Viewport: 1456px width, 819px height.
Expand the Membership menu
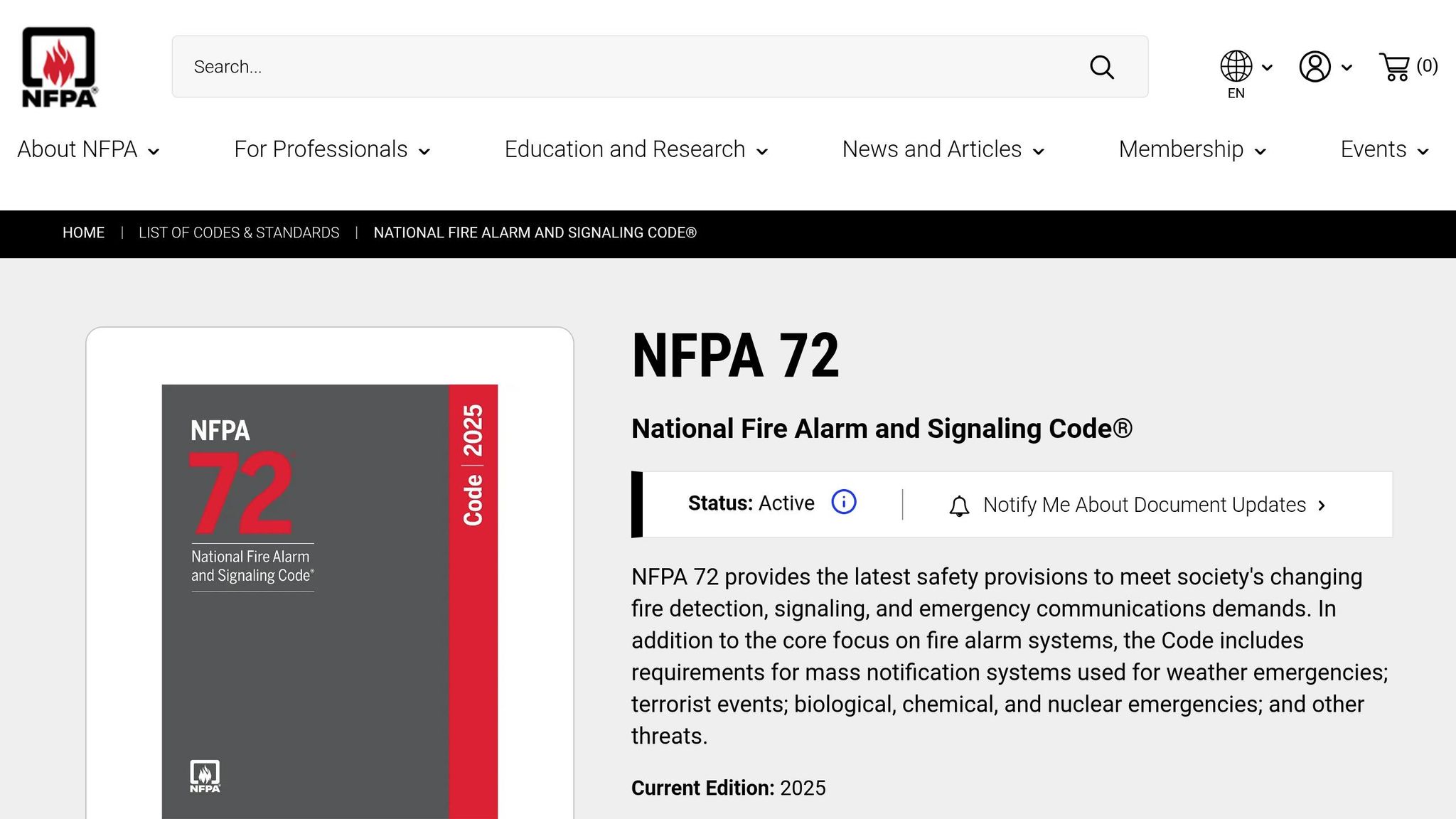click(1192, 149)
